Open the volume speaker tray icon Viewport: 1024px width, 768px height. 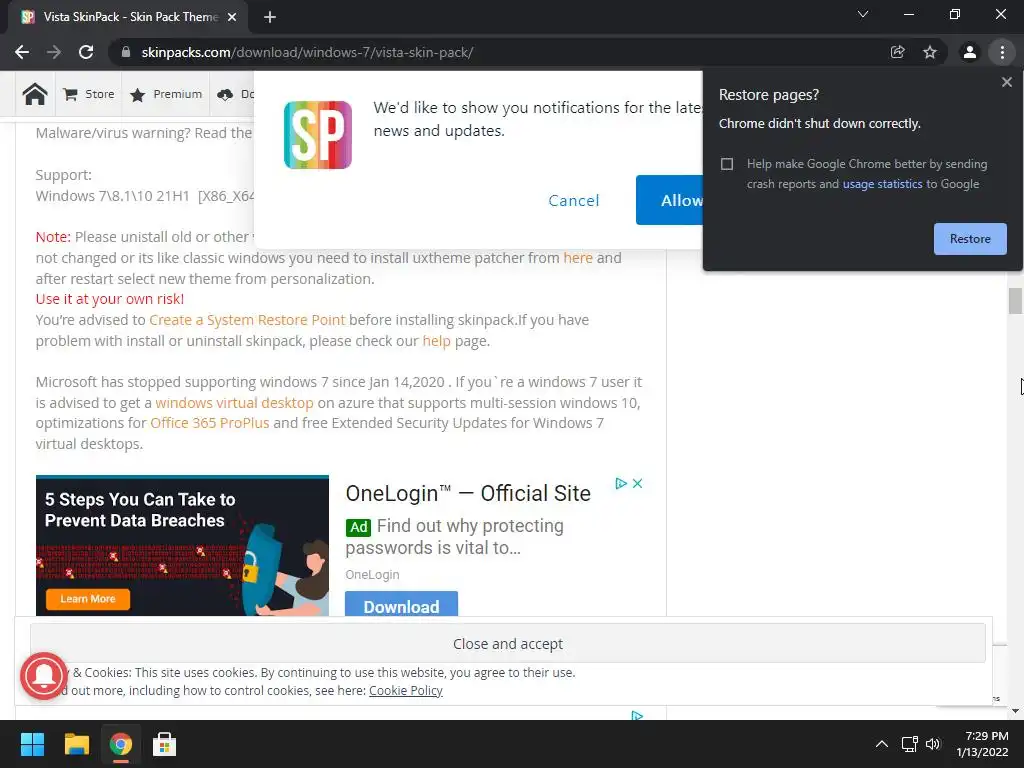[933, 744]
